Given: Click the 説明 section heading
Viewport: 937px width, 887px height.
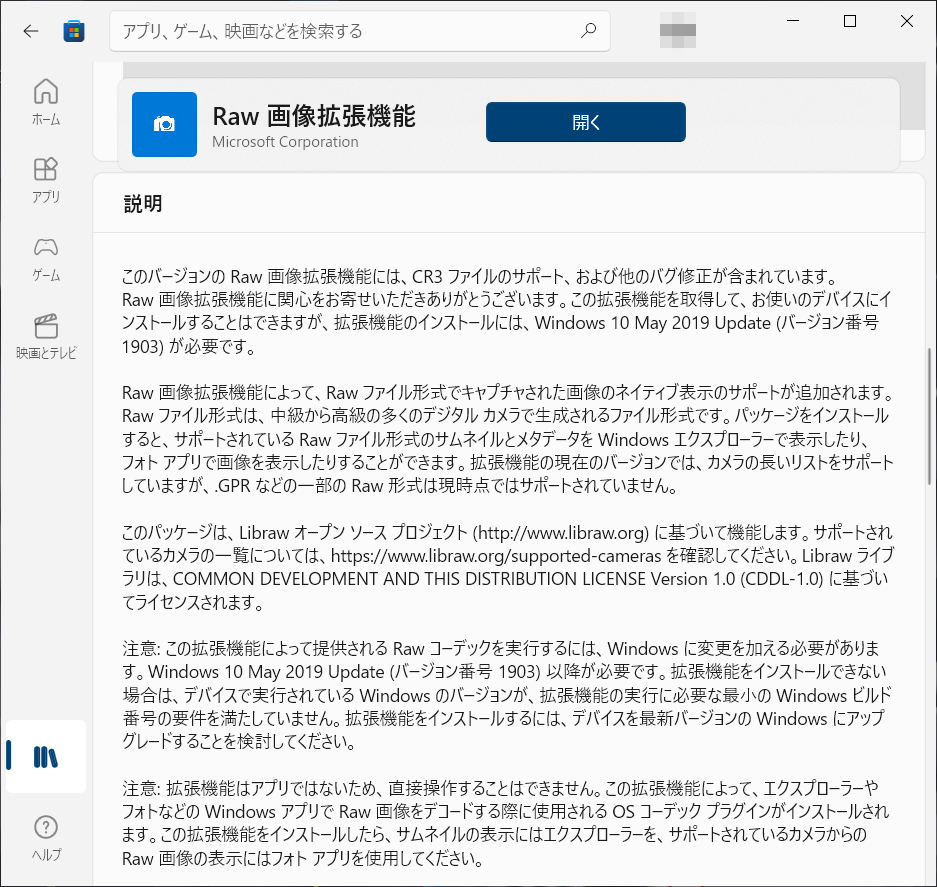Looking at the screenshot, I should tap(143, 204).
